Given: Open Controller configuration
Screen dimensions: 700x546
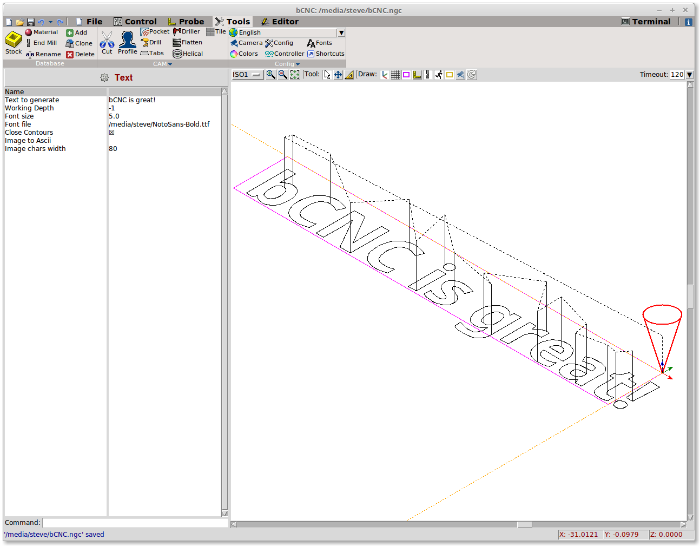Looking at the screenshot, I should click(285, 54).
